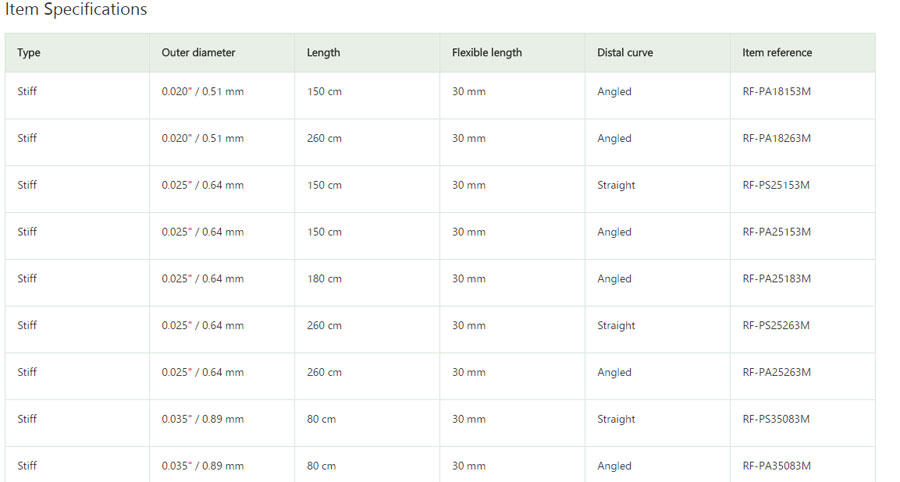Select item reference RF-PA35083M
The width and height of the screenshot is (900, 482).
point(776,466)
